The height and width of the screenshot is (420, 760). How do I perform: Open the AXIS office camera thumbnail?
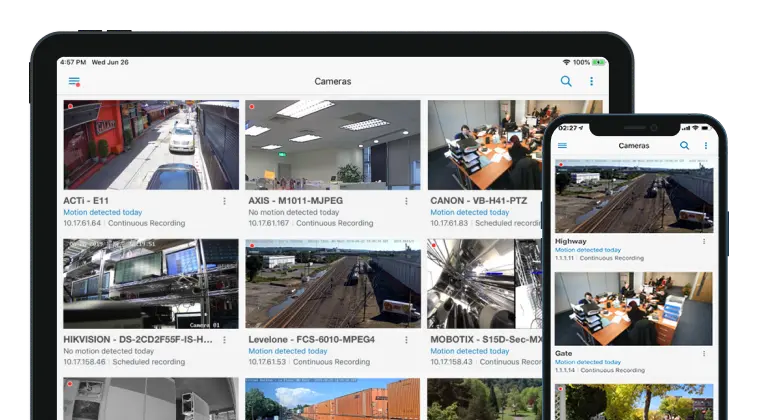332,144
